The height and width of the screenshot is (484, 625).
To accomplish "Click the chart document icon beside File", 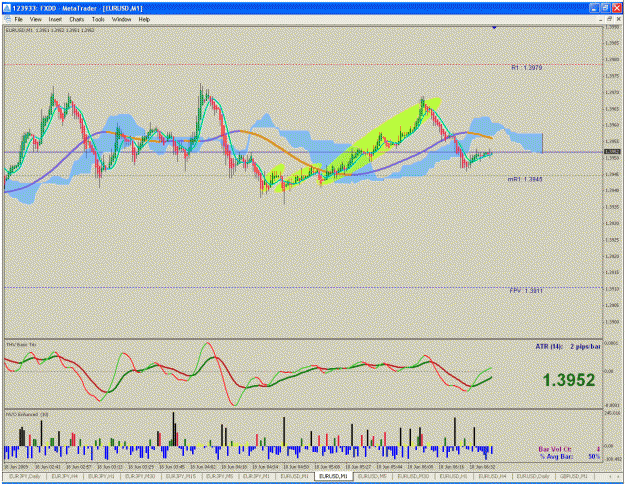I will [x=7, y=19].
